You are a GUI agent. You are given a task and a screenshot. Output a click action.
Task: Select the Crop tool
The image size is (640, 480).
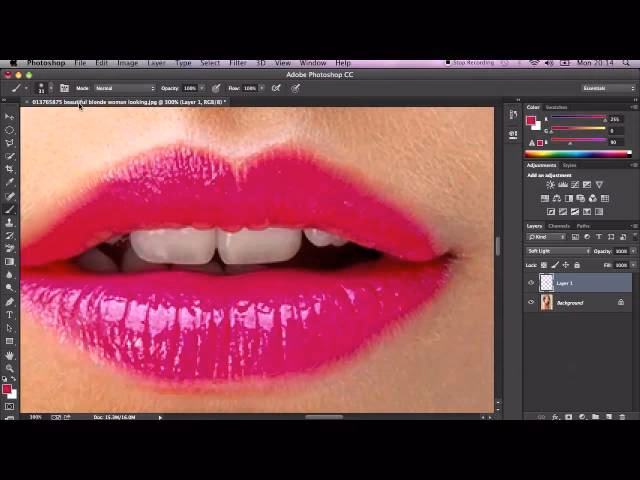pos(9,169)
